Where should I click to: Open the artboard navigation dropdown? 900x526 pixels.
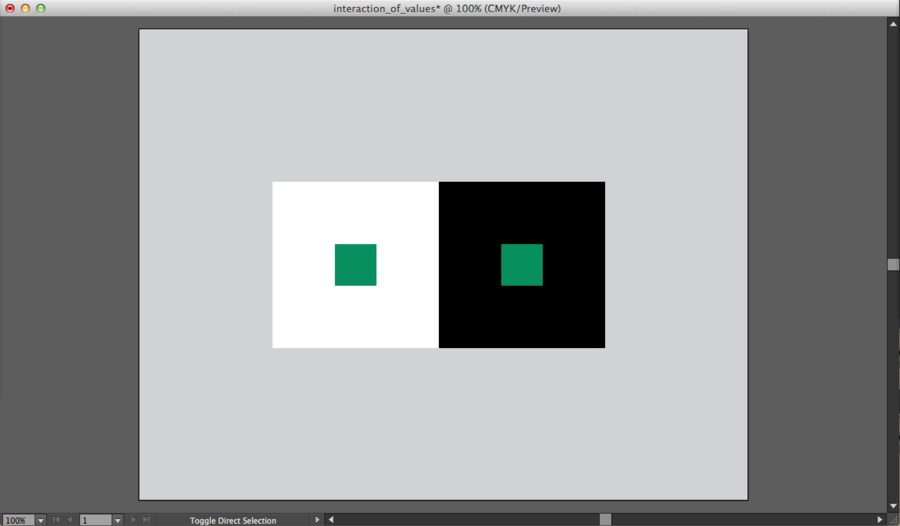(118, 520)
